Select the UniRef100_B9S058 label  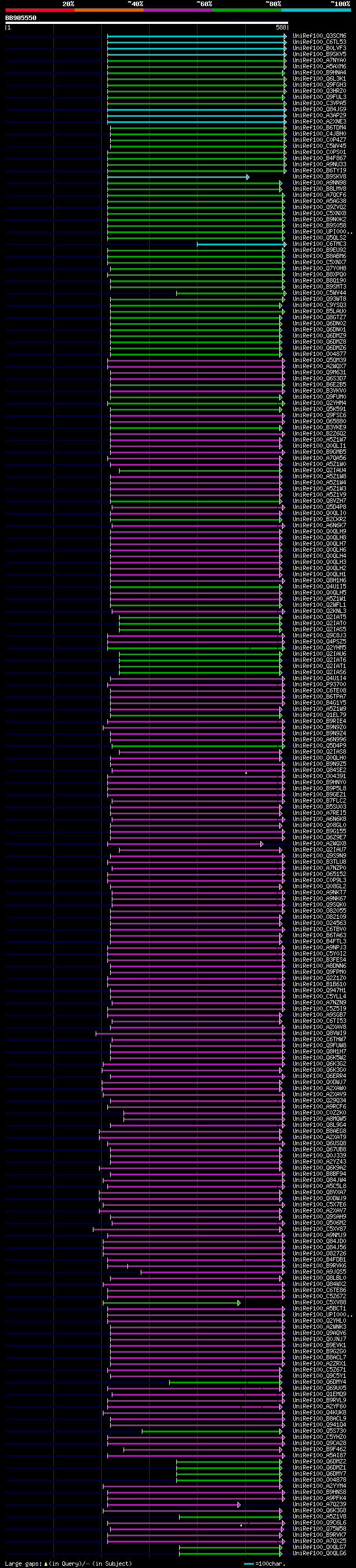coord(319,226)
